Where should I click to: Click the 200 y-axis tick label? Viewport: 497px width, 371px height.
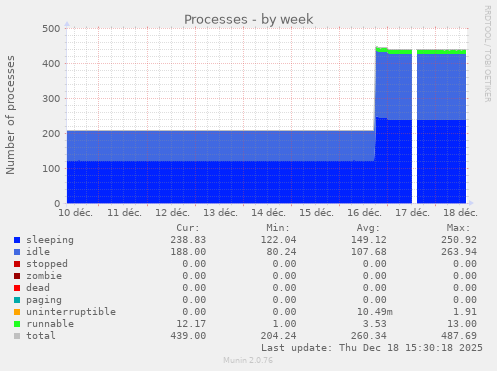pyautogui.click(x=51, y=134)
